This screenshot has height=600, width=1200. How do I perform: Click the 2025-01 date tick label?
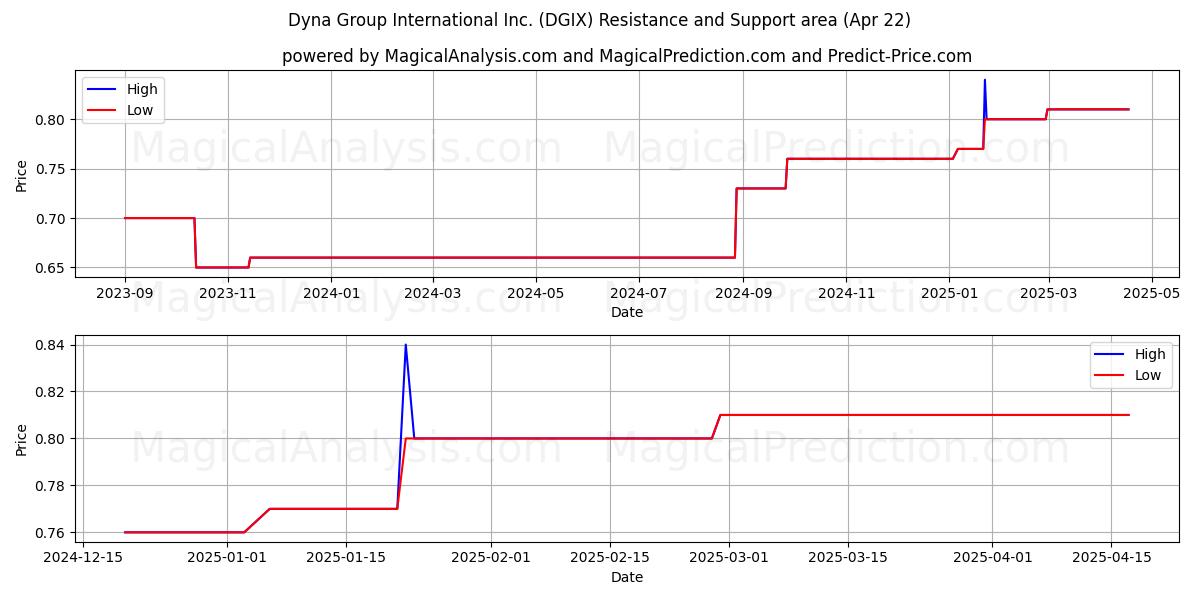click(x=949, y=294)
